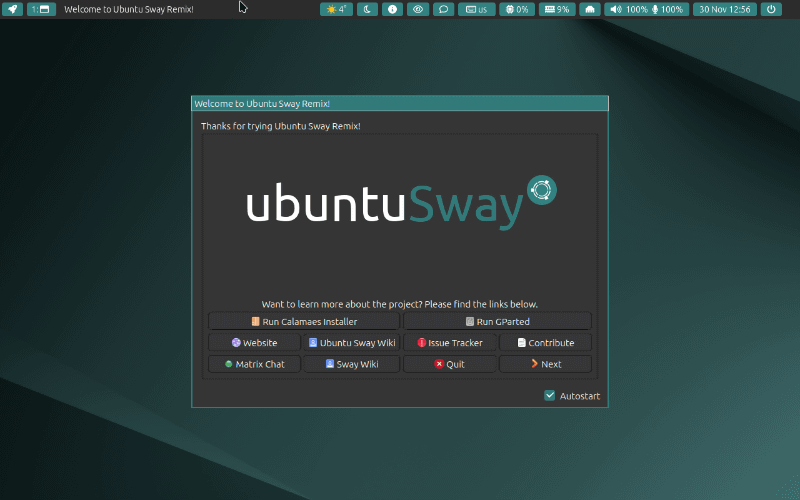Image resolution: width=800 pixels, height=500 pixels.
Task: Open the notifications speech bubble icon
Action: [x=443, y=9]
